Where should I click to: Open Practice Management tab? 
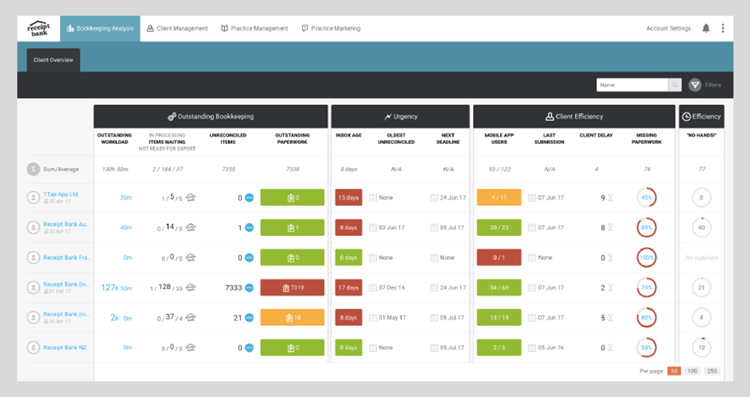tap(254, 29)
